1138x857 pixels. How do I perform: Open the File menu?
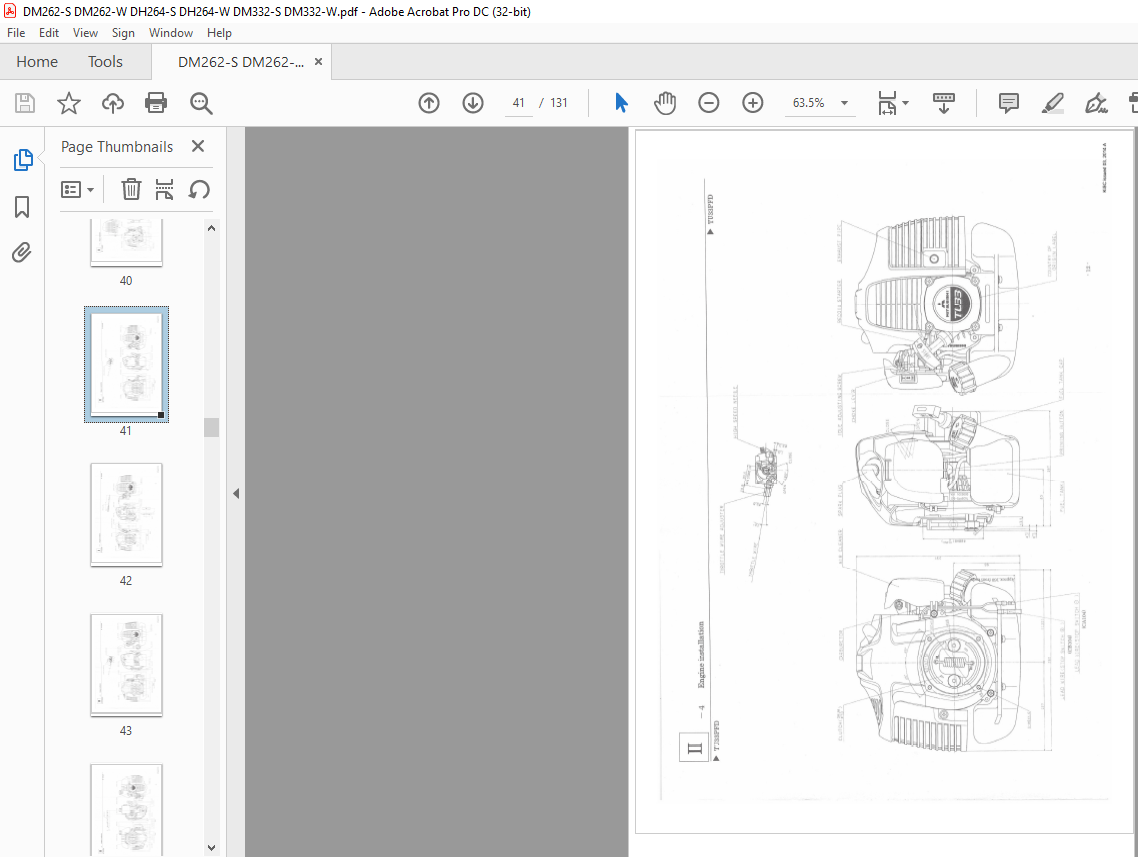coord(16,33)
